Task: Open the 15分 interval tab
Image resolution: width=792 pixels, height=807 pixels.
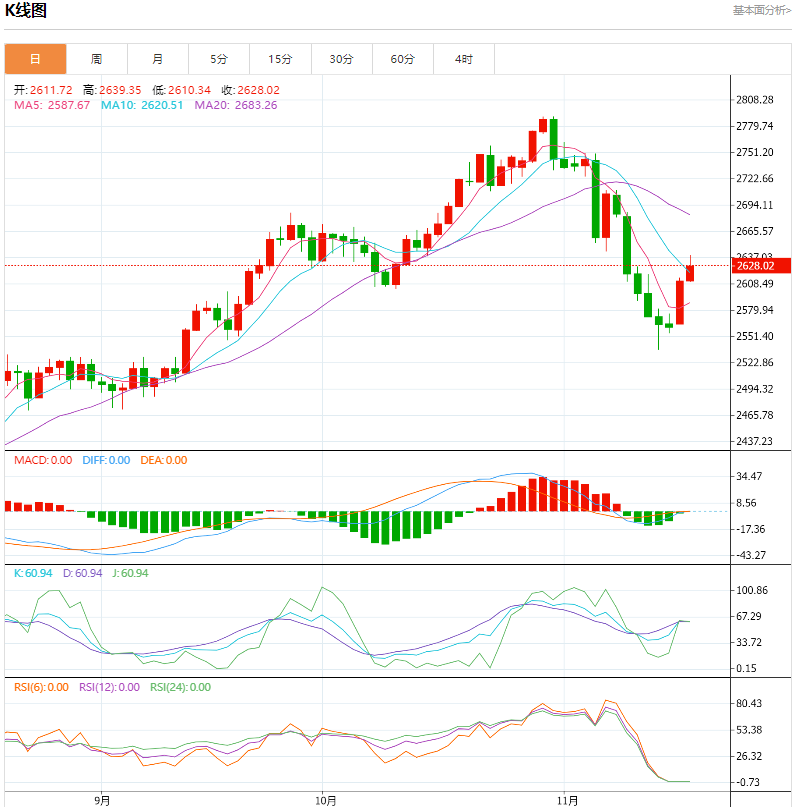Action: [280, 59]
